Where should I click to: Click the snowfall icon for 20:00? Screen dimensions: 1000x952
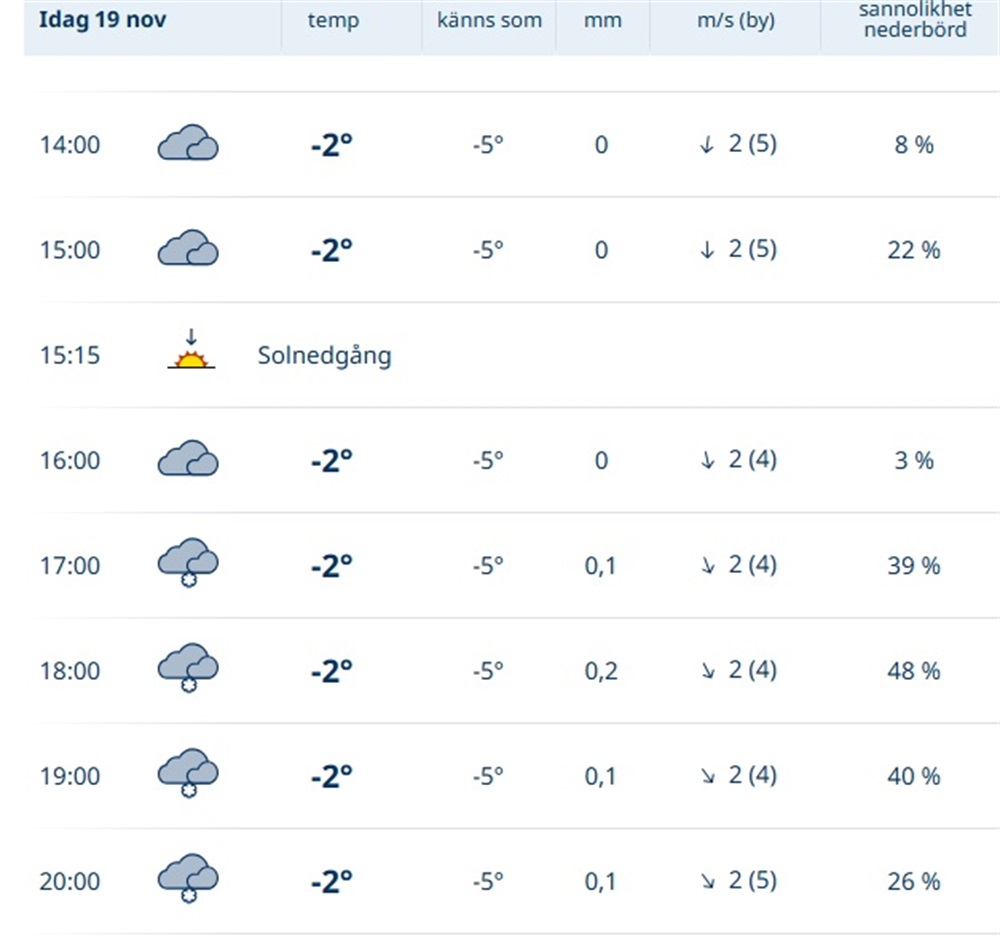click(x=188, y=880)
